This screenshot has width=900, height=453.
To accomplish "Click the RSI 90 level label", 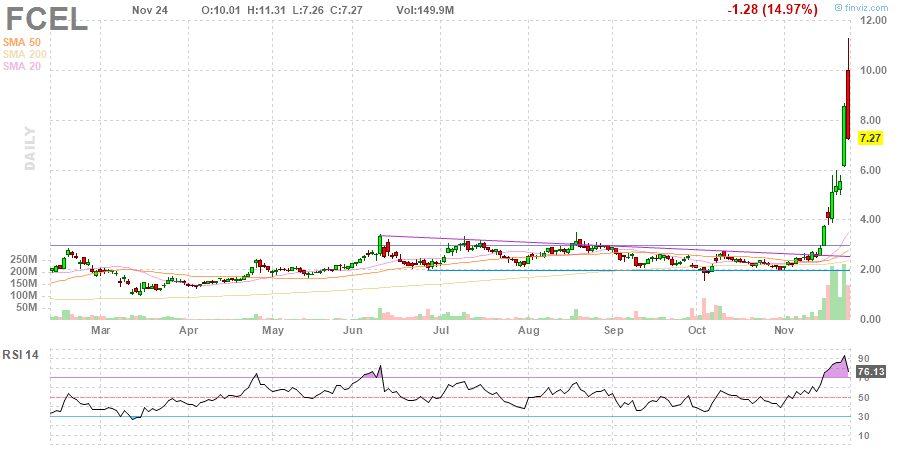I will (863, 359).
